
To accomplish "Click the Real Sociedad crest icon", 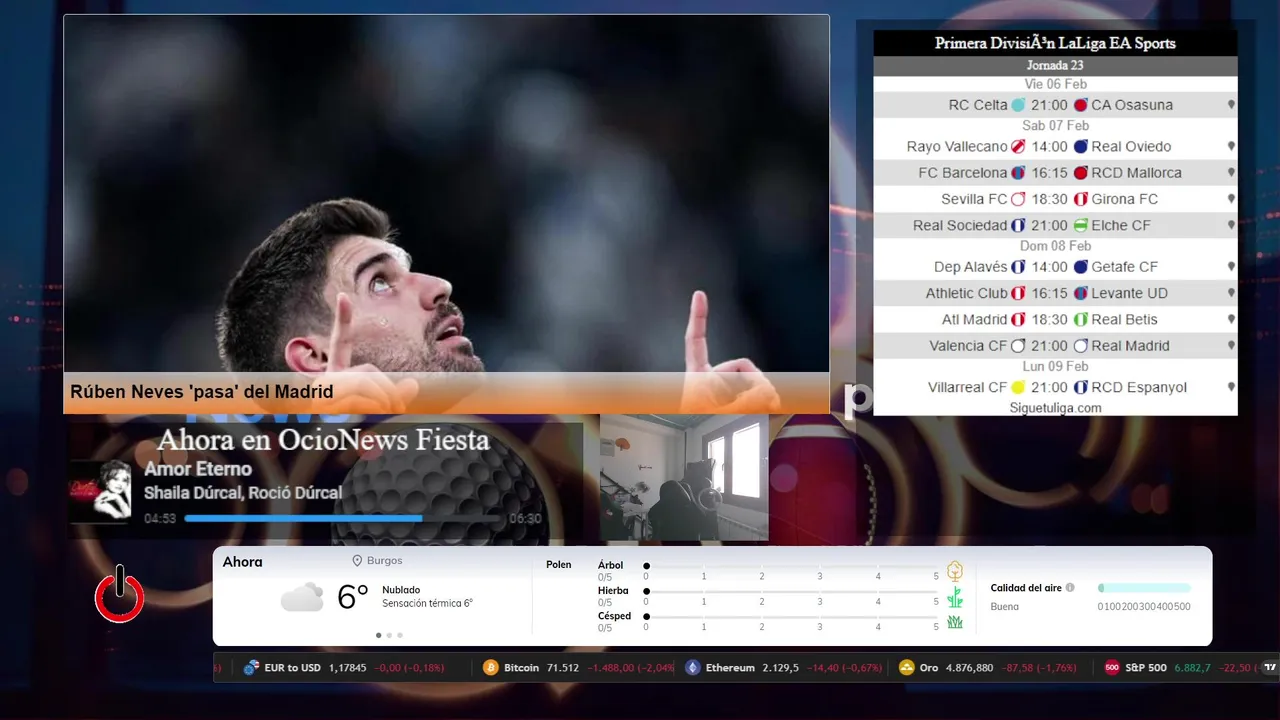I will pyautogui.click(x=1018, y=225).
